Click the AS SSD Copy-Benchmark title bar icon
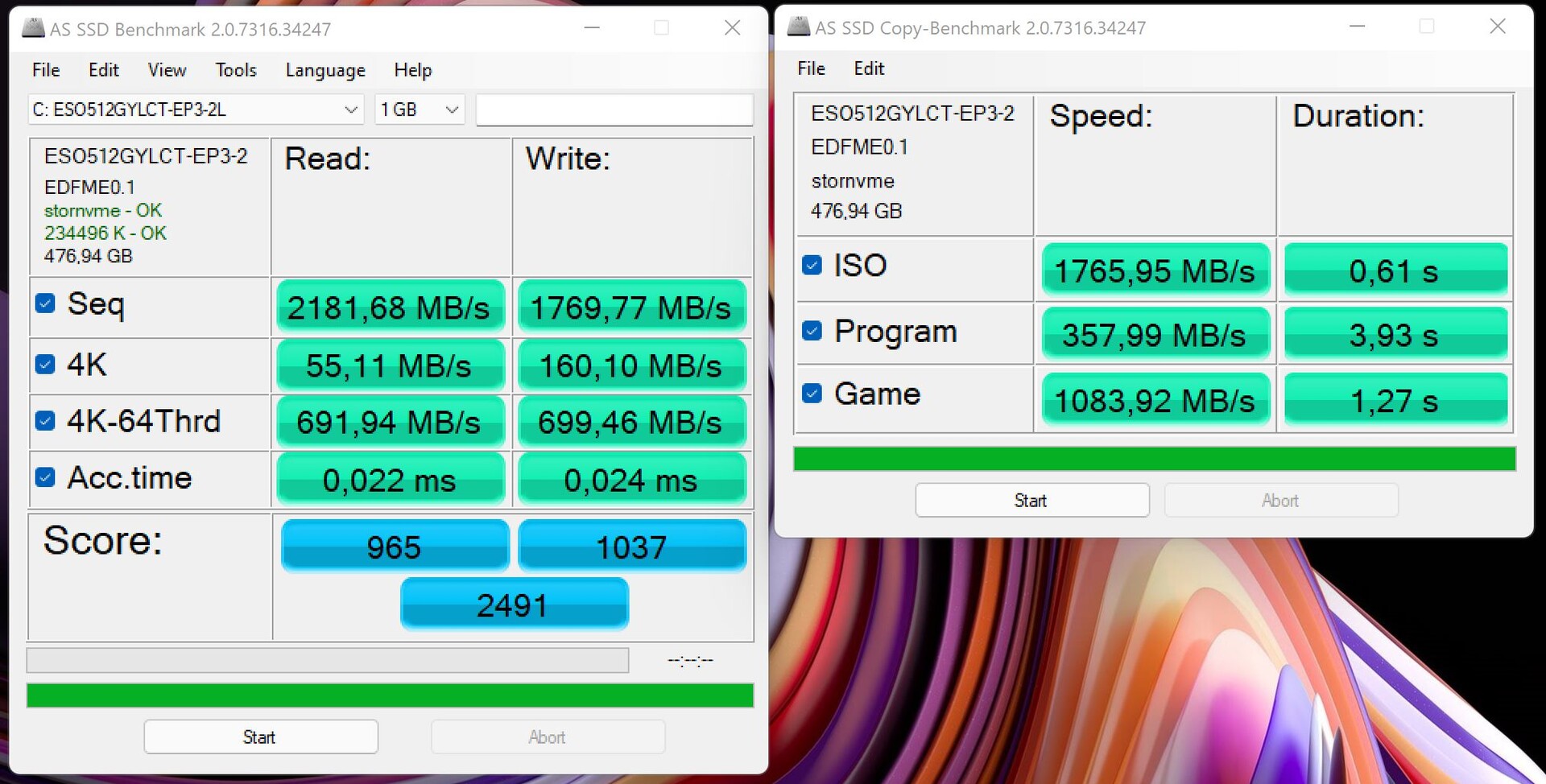 (x=798, y=27)
